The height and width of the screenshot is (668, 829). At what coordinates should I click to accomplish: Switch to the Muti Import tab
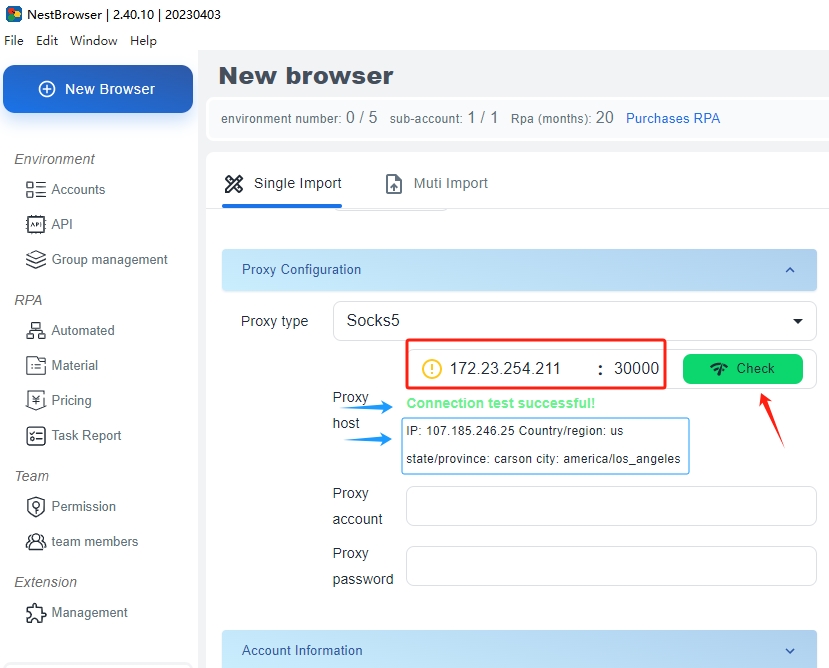click(x=437, y=183)
